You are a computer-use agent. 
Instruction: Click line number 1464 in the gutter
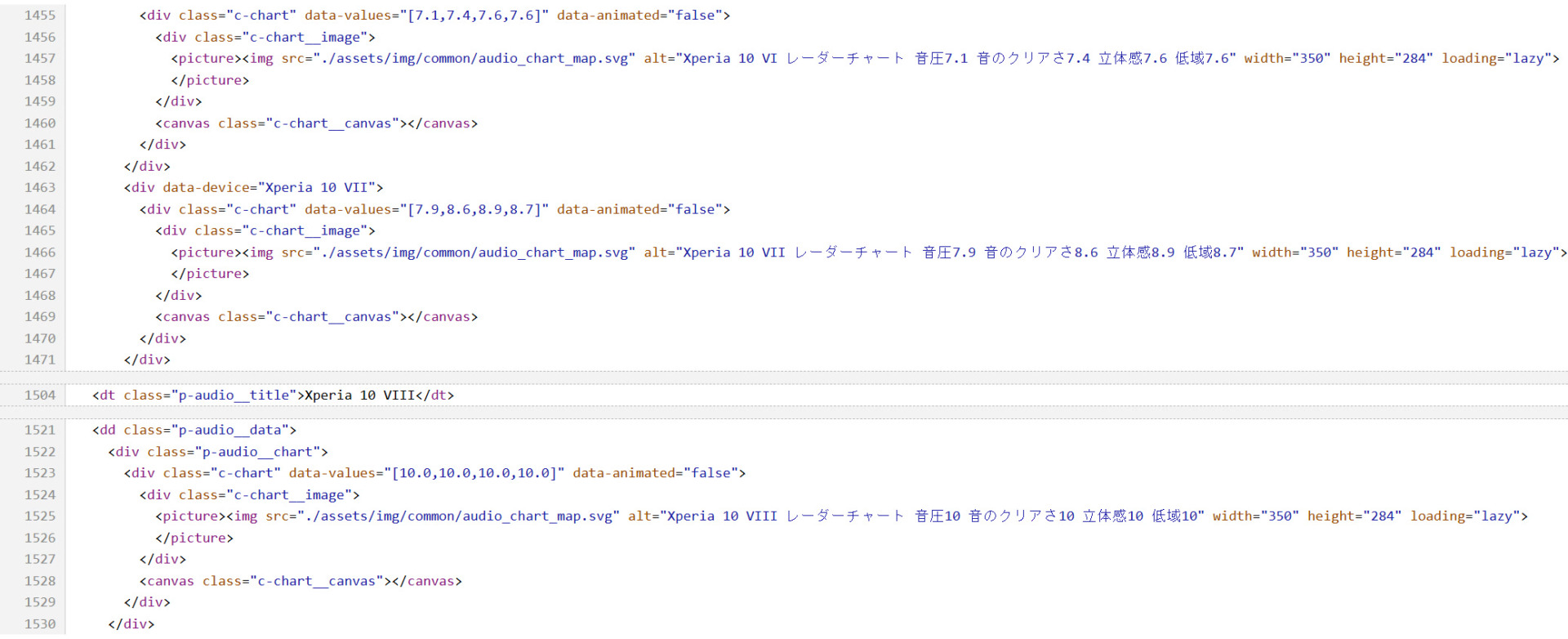point(40,210)
